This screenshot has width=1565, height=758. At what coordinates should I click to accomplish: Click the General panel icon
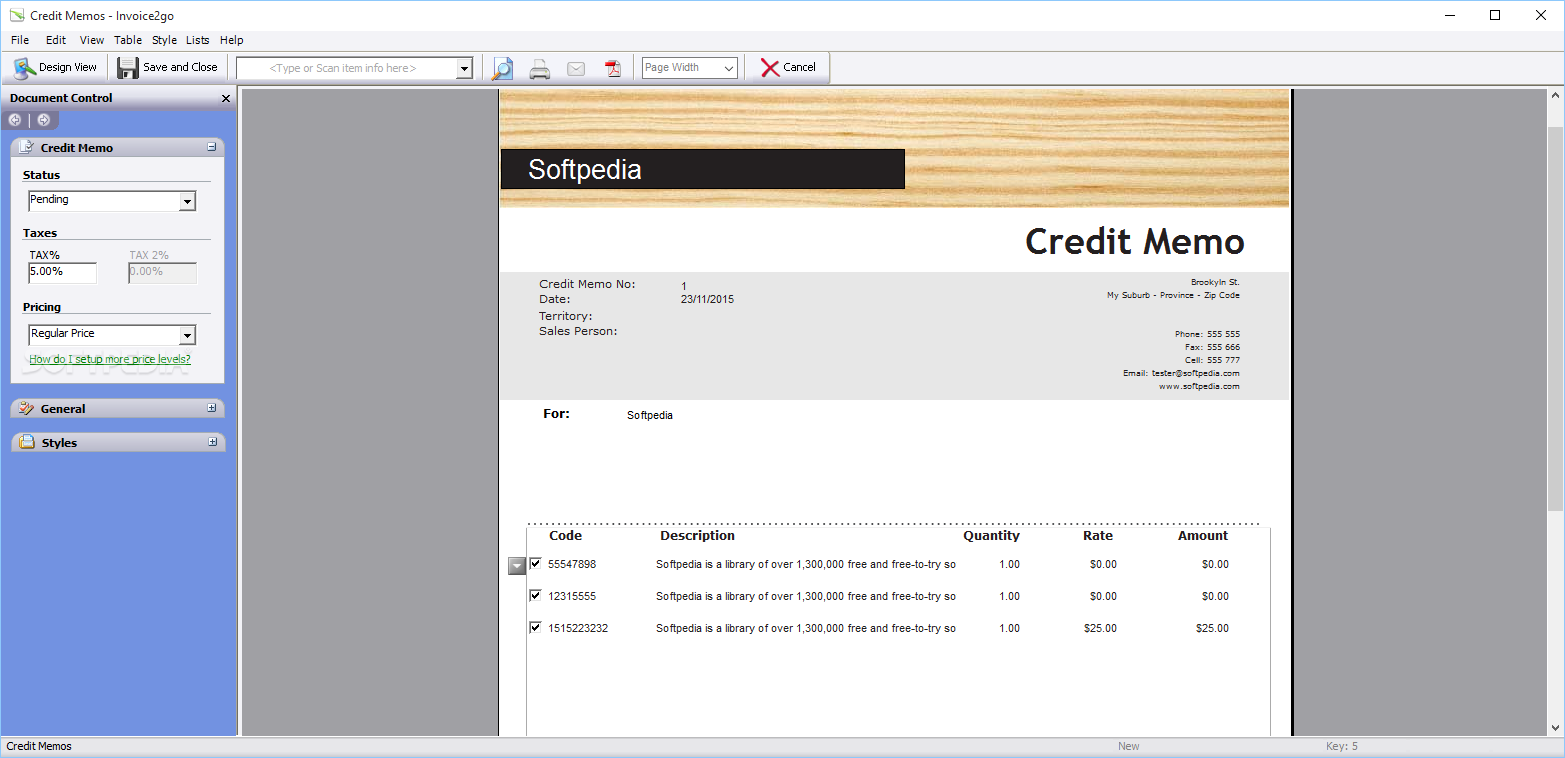coord(27,408)
